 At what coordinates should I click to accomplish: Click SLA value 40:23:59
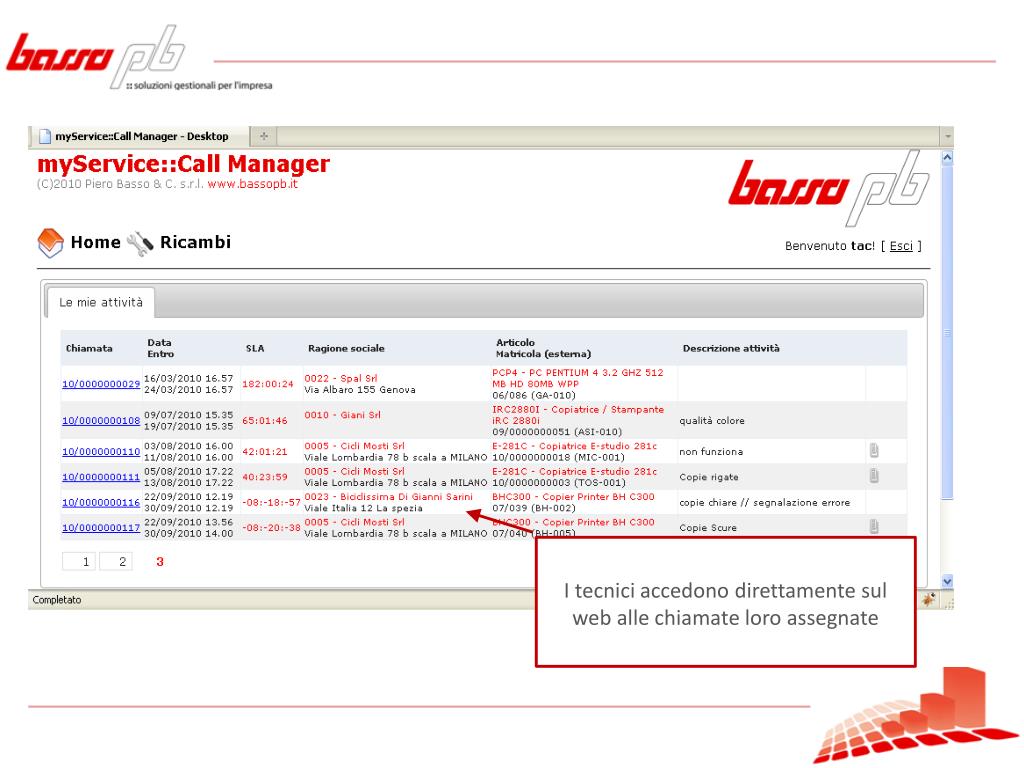264,477
